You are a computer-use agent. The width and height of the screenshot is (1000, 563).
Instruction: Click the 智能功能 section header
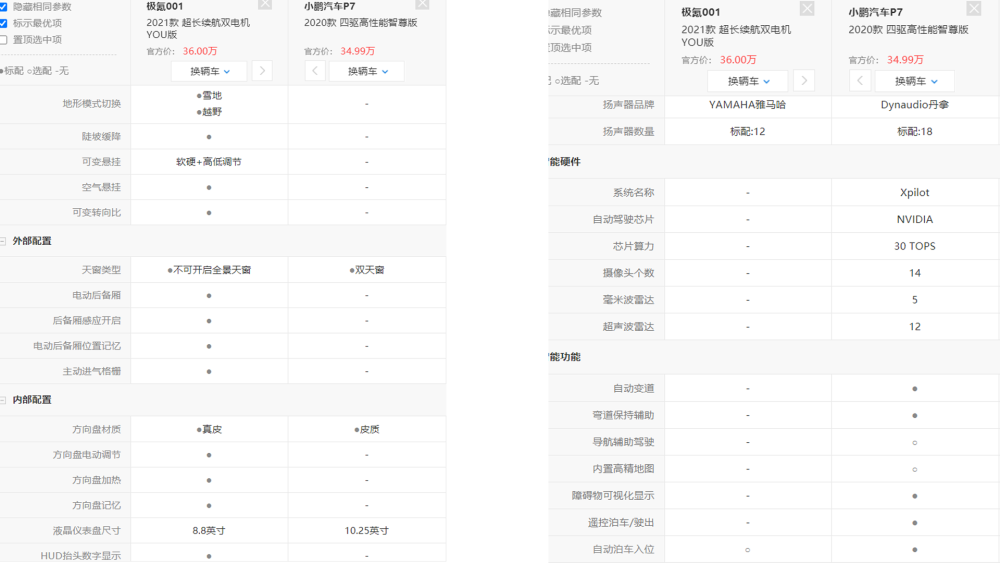coord(564,356)
